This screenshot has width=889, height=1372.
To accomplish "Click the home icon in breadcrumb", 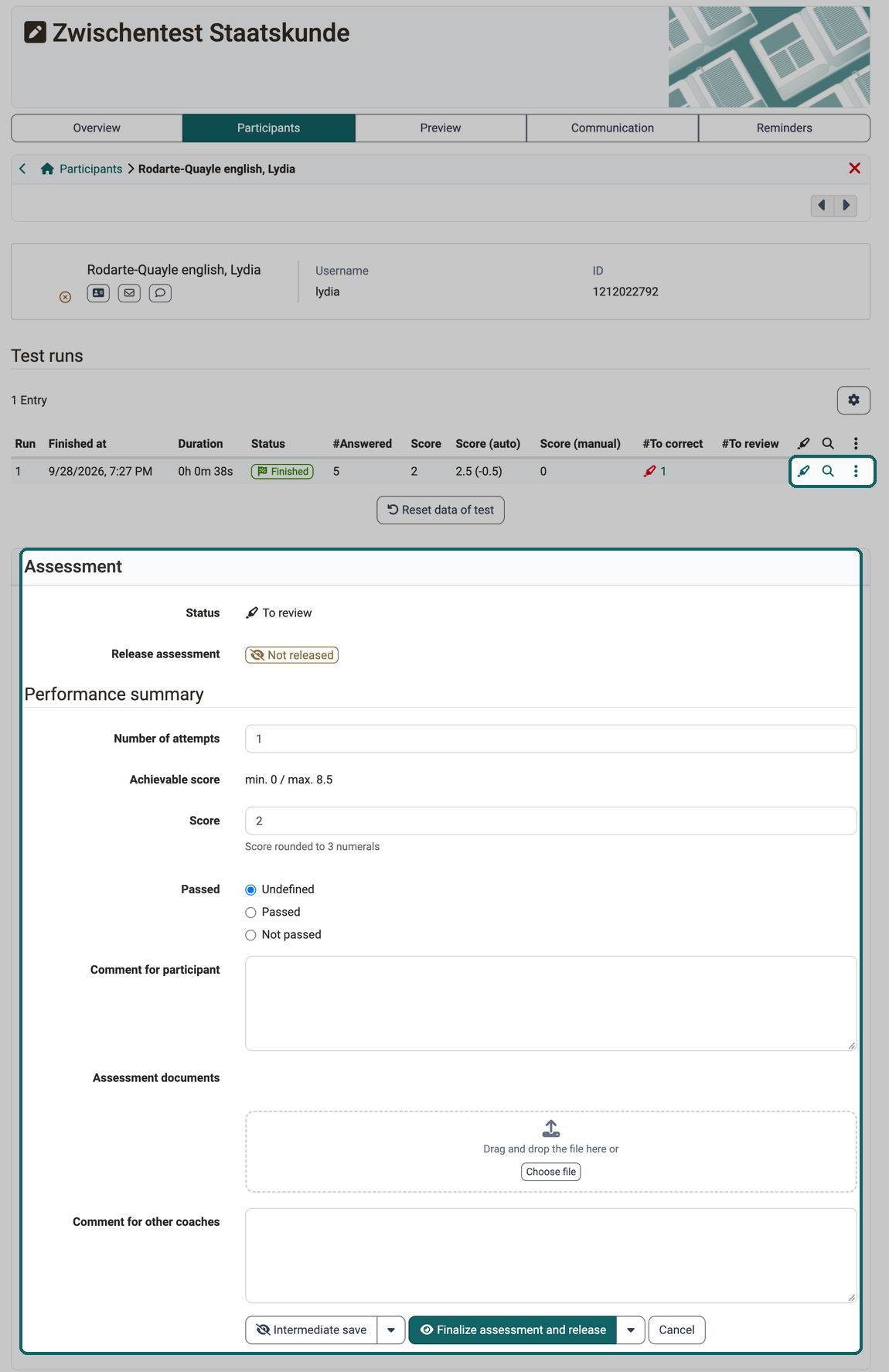I will [47, 169].
